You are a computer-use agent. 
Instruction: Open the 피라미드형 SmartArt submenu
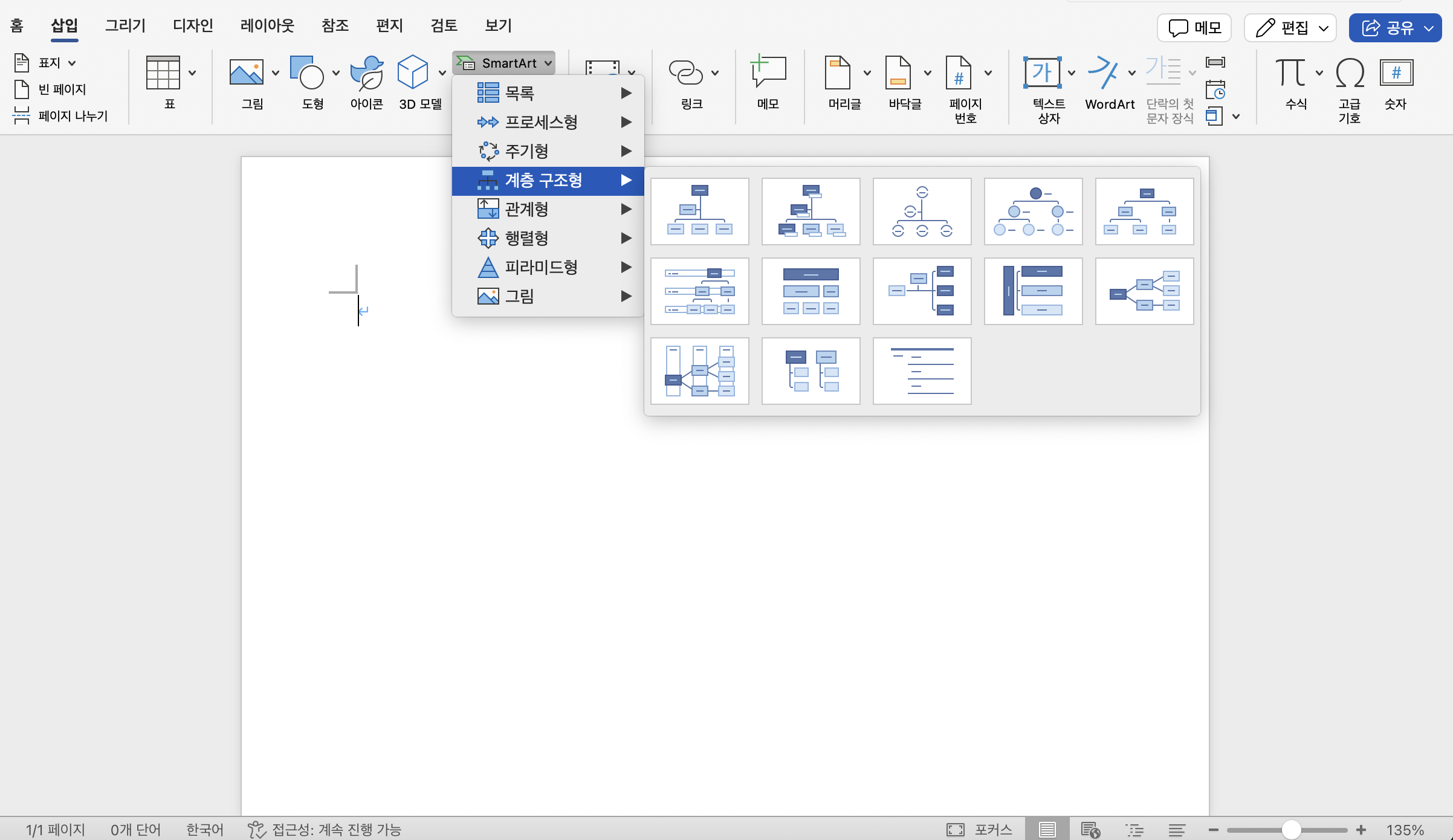click(x=548, y=267)
